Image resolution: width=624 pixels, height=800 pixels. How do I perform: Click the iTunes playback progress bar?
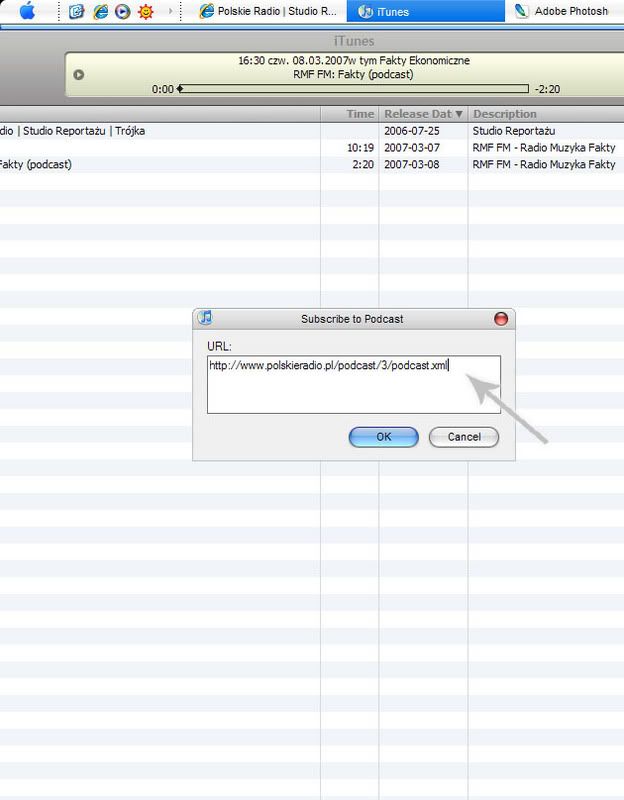(354, 89)
